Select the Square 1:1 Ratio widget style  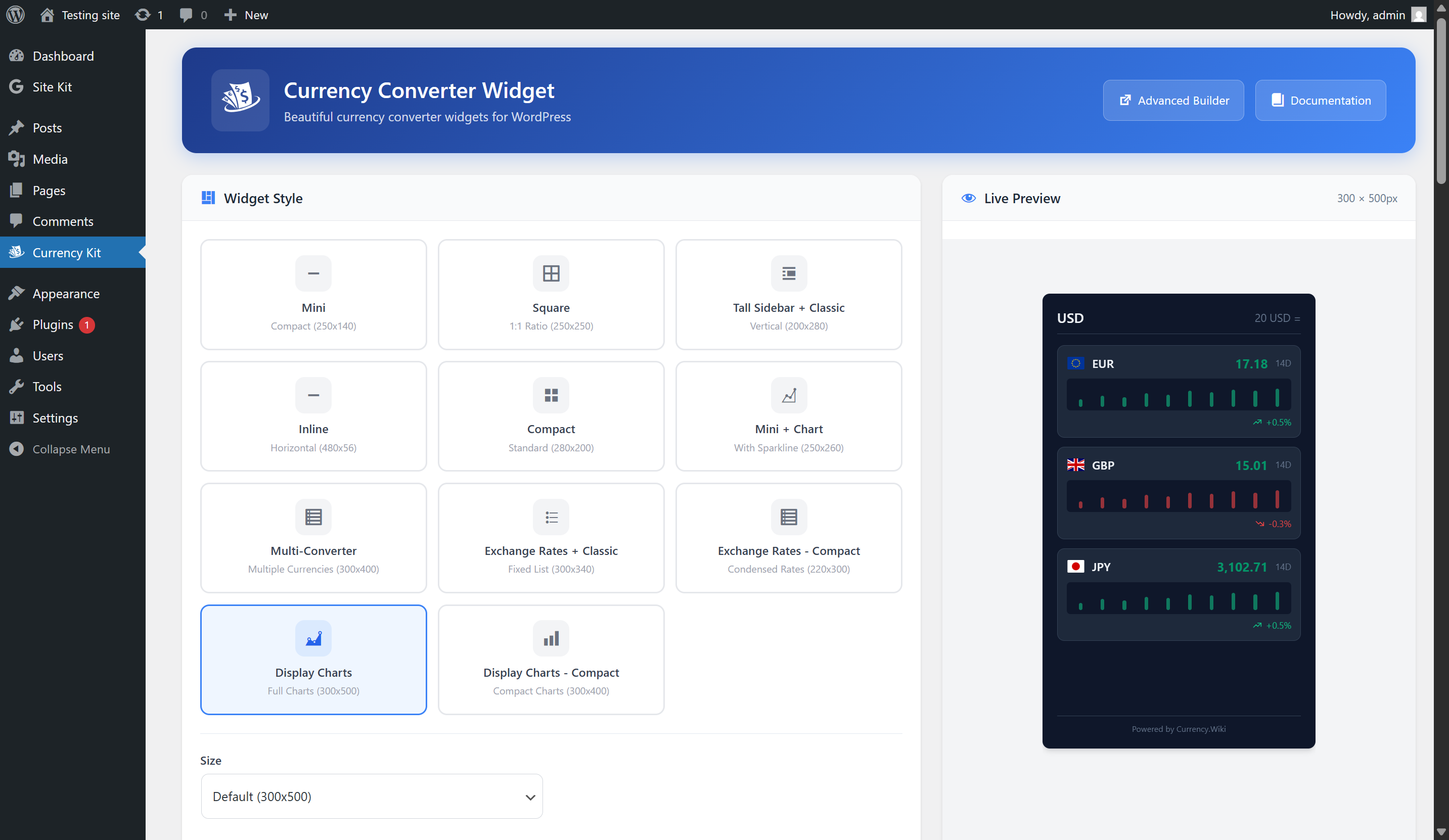[x=550, y=294]
